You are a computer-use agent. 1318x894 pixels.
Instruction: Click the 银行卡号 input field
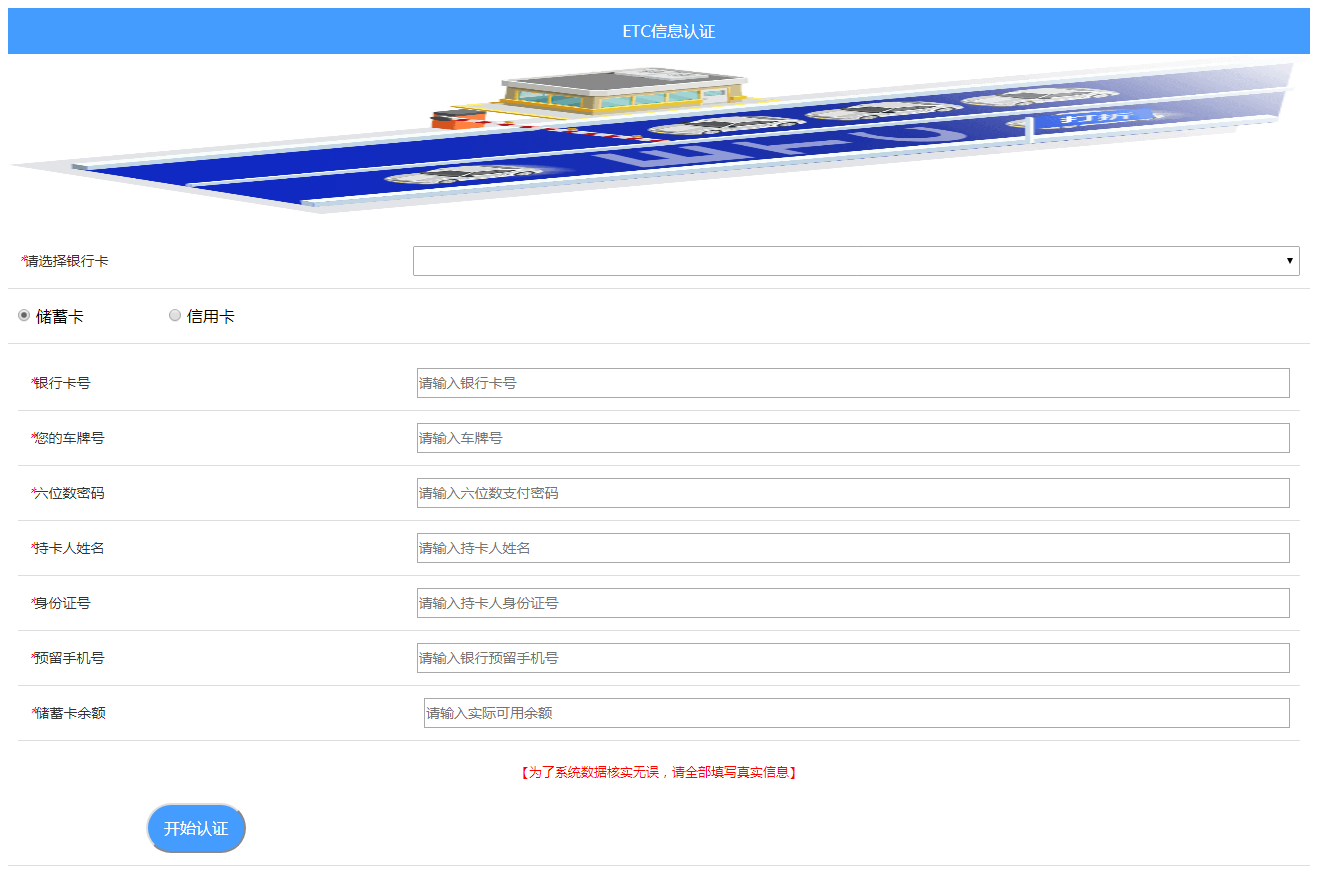click(852, 383)
